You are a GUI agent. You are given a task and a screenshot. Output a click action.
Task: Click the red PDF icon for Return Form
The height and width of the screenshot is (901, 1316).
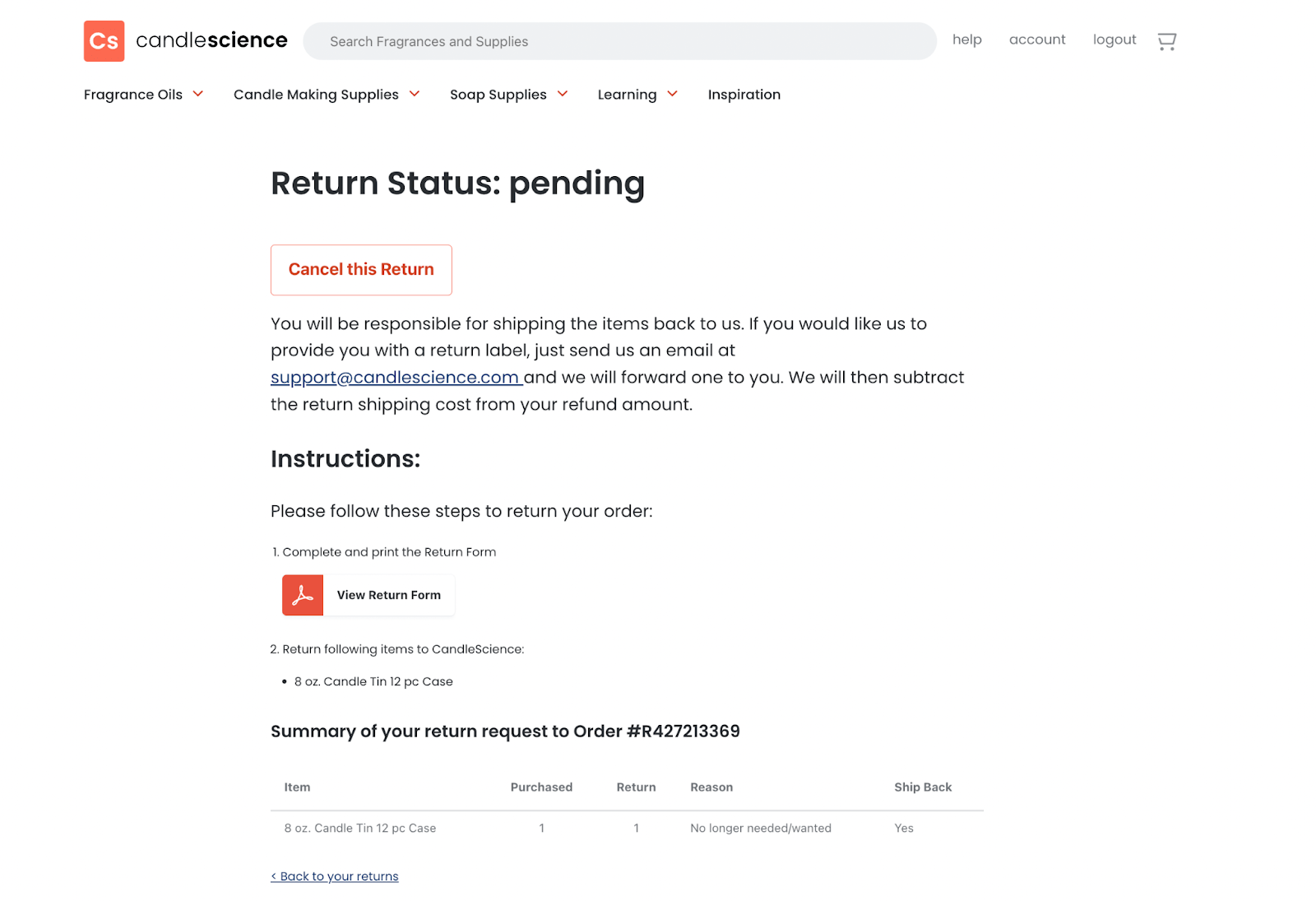303,595
